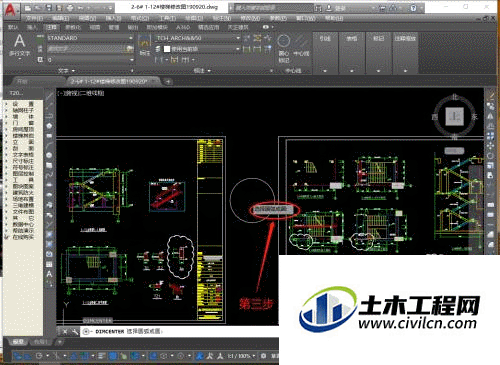This screenshot has height=365, width=500.
Task: Open the annotation scale 1:1 dropdown
Action: 241,356
